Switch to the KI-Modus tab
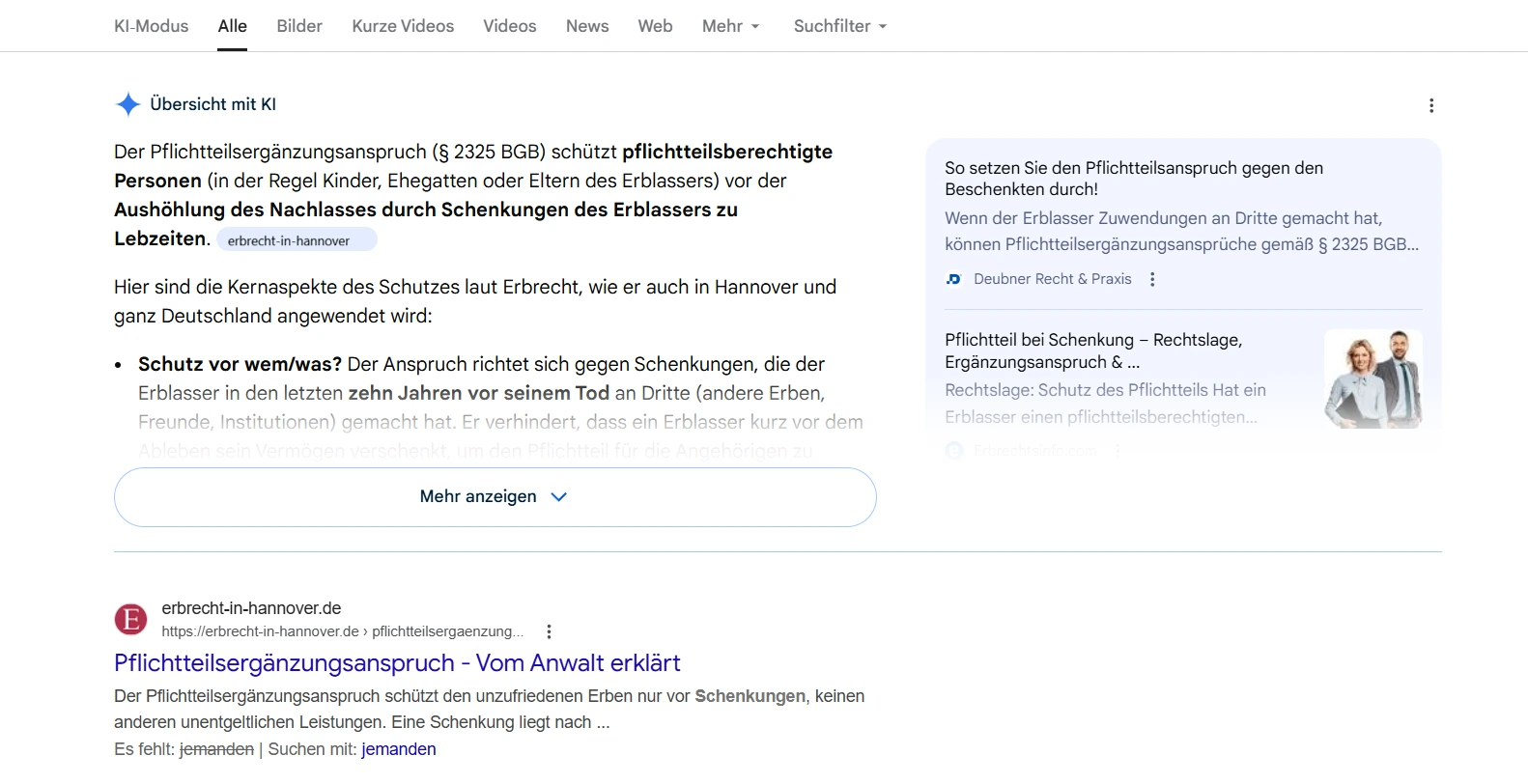The image size is (1528, 784). (151, 26)
